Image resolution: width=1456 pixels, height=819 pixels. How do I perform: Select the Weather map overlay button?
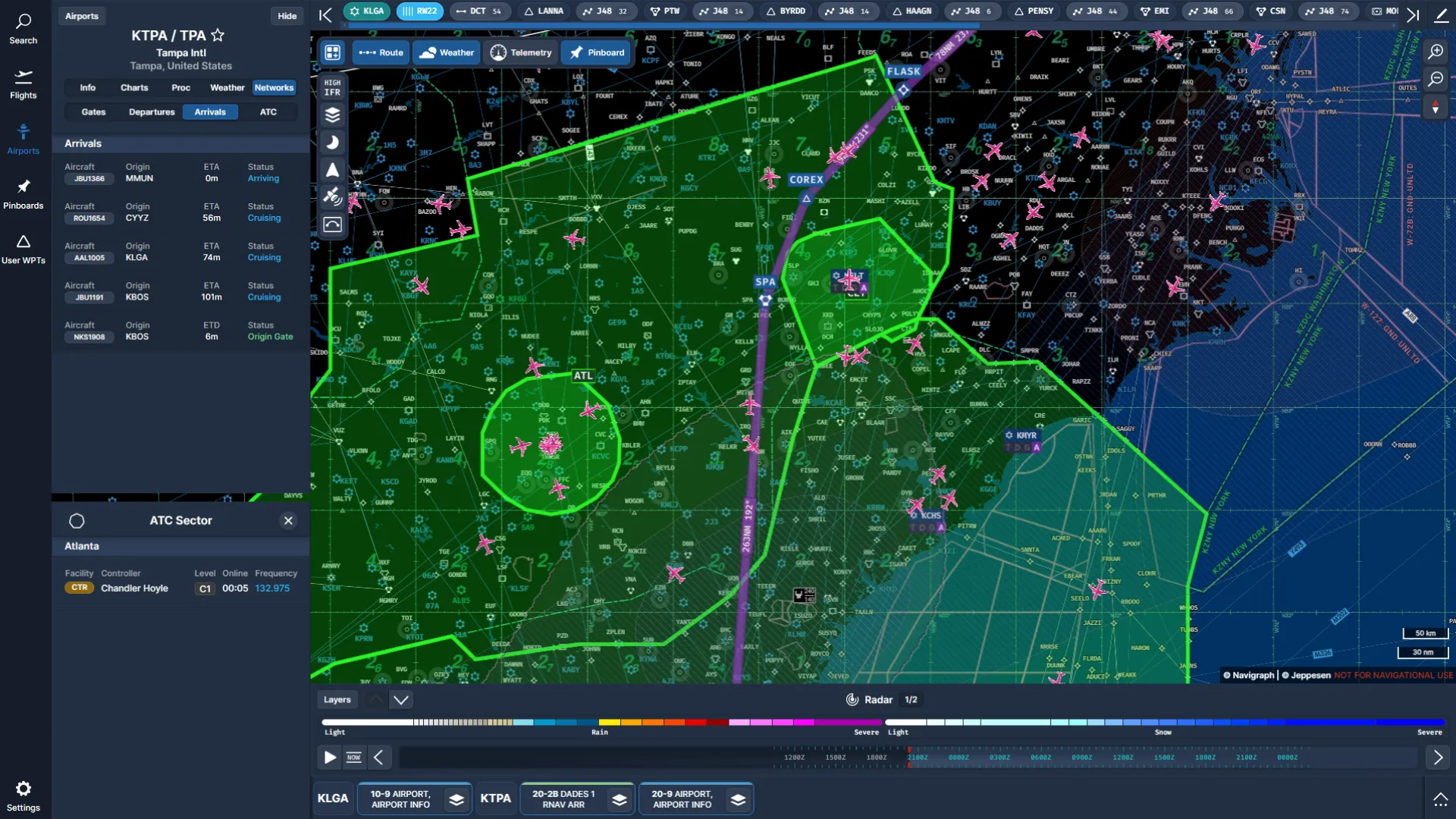click(447, 52)
